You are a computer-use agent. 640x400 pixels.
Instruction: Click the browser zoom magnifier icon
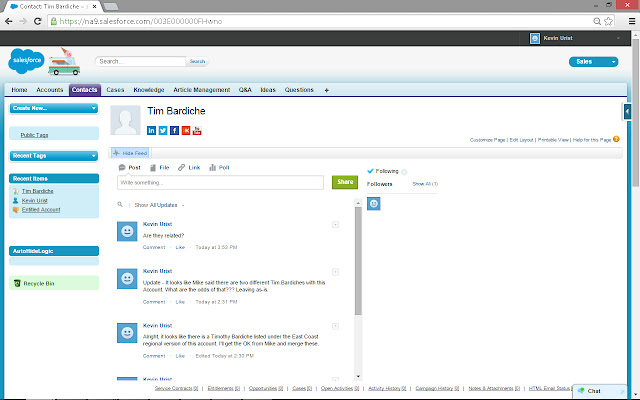597,21
